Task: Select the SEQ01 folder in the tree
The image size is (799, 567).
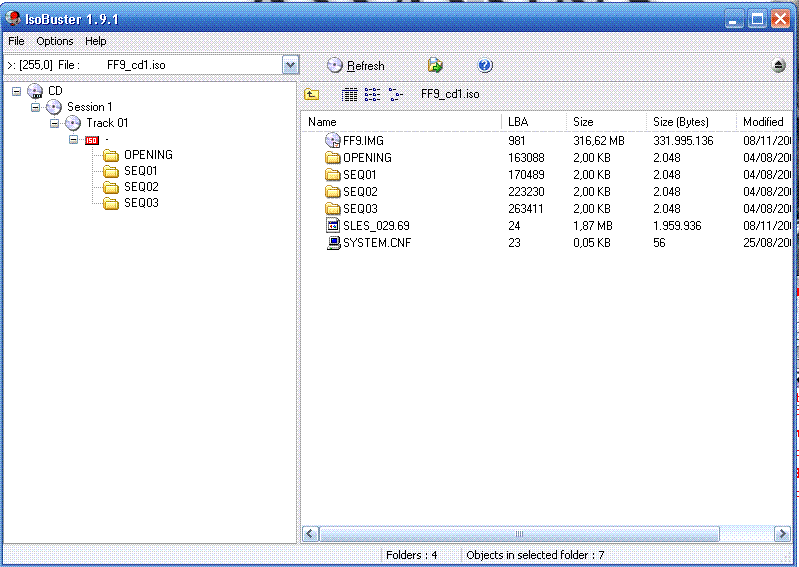Action: click(130, 171)
